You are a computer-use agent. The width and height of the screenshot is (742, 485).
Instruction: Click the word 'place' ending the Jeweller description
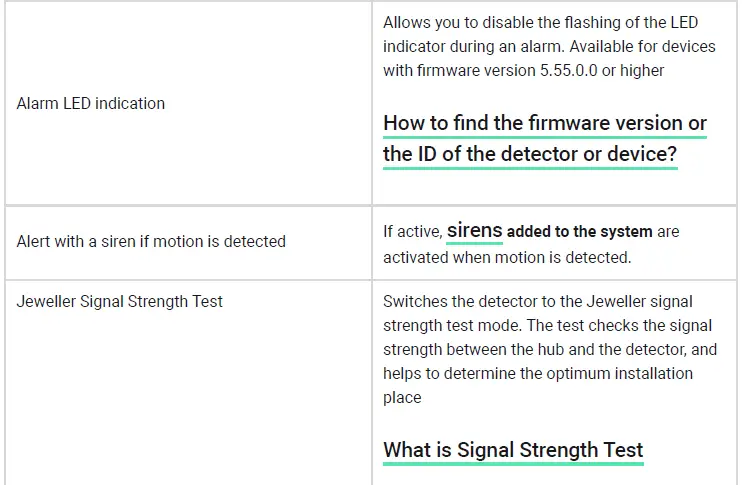click(402, 397)
